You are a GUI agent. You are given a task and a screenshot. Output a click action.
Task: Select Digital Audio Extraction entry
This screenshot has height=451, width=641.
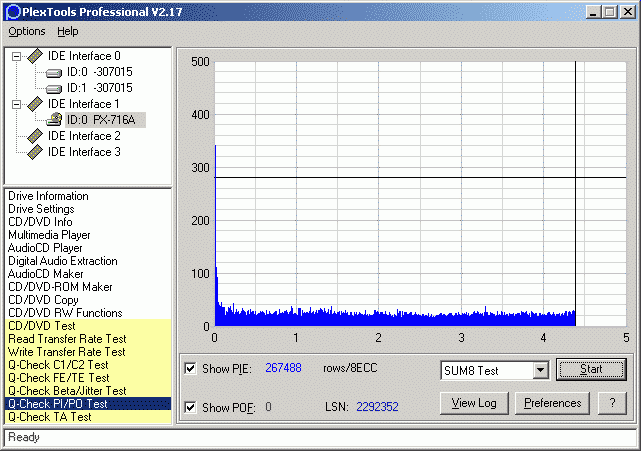click(87, 261)
